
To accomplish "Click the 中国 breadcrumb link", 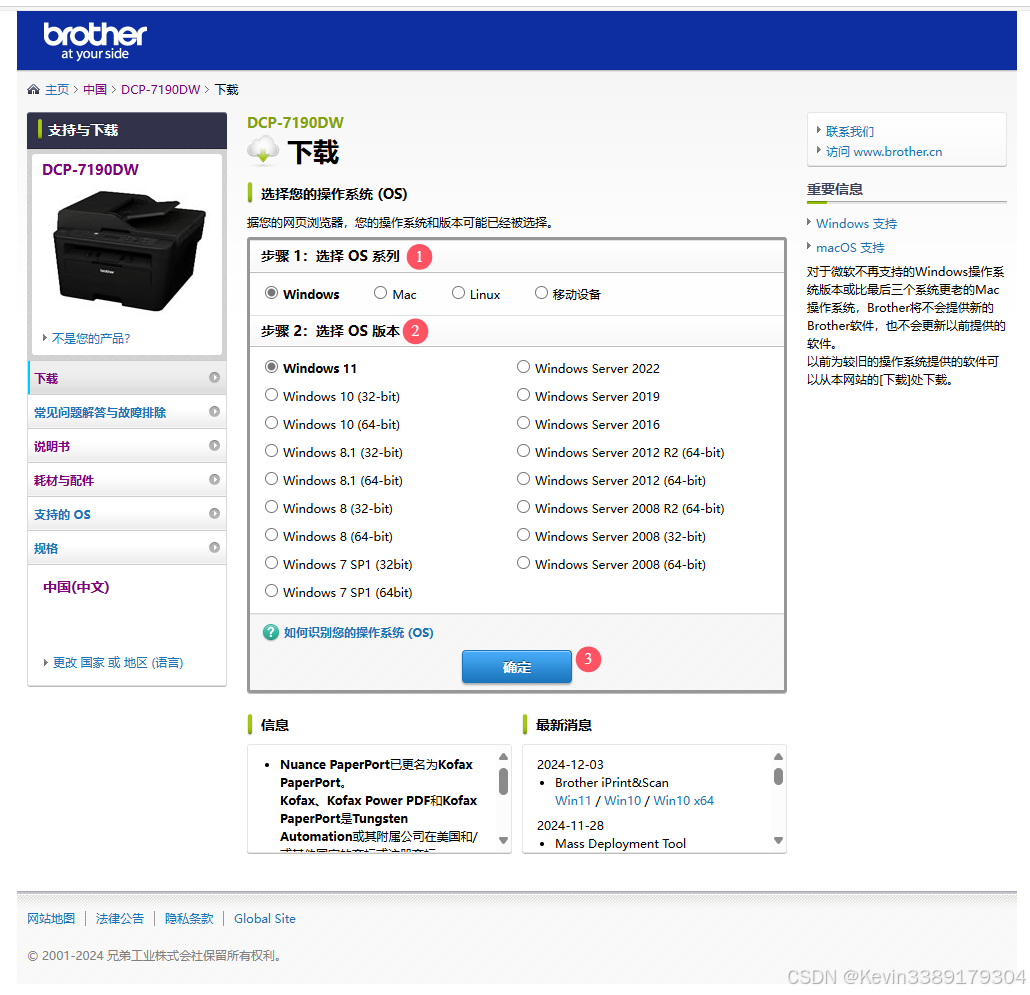I will [95, 89].
